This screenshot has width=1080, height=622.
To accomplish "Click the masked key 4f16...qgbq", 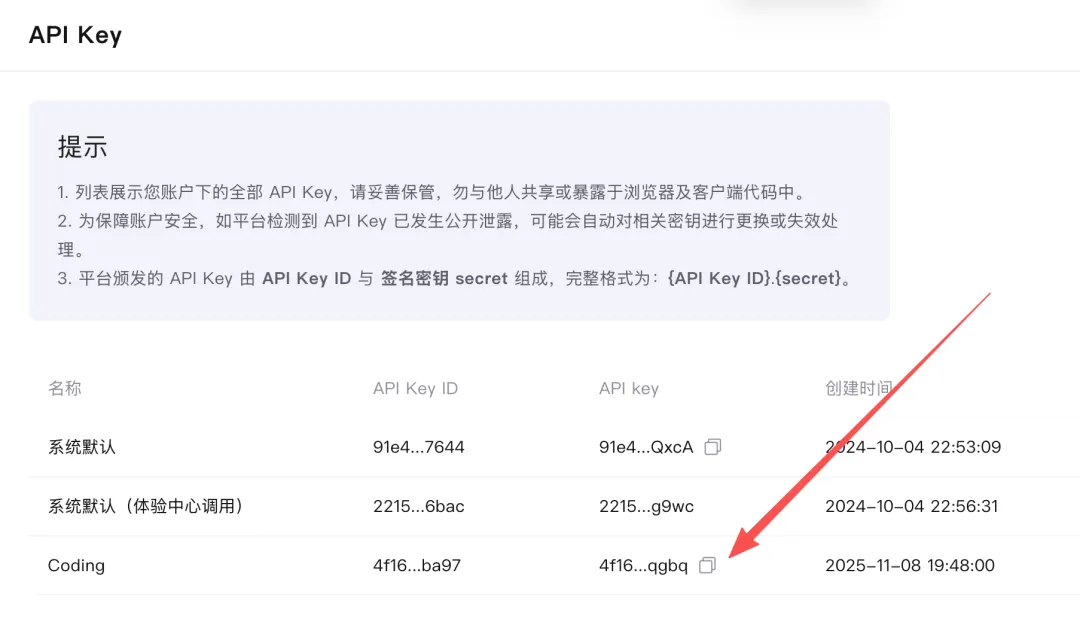I will click(x=643, y=565).
